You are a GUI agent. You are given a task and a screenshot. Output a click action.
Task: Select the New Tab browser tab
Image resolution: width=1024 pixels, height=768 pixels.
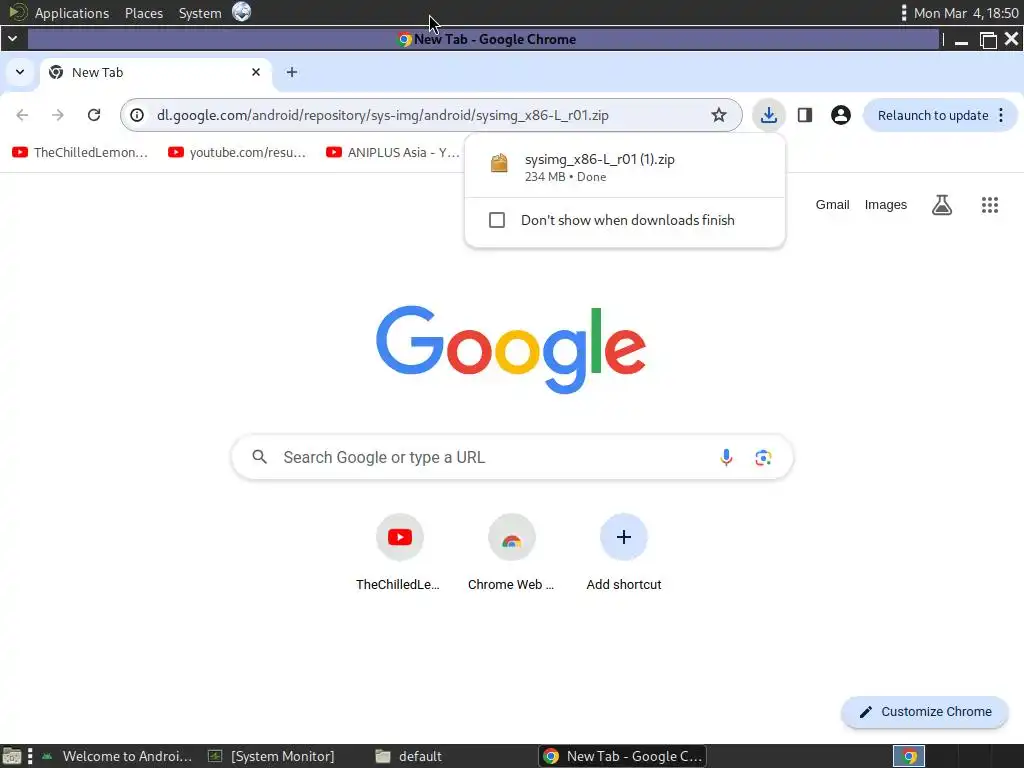(x=157, y=72)
